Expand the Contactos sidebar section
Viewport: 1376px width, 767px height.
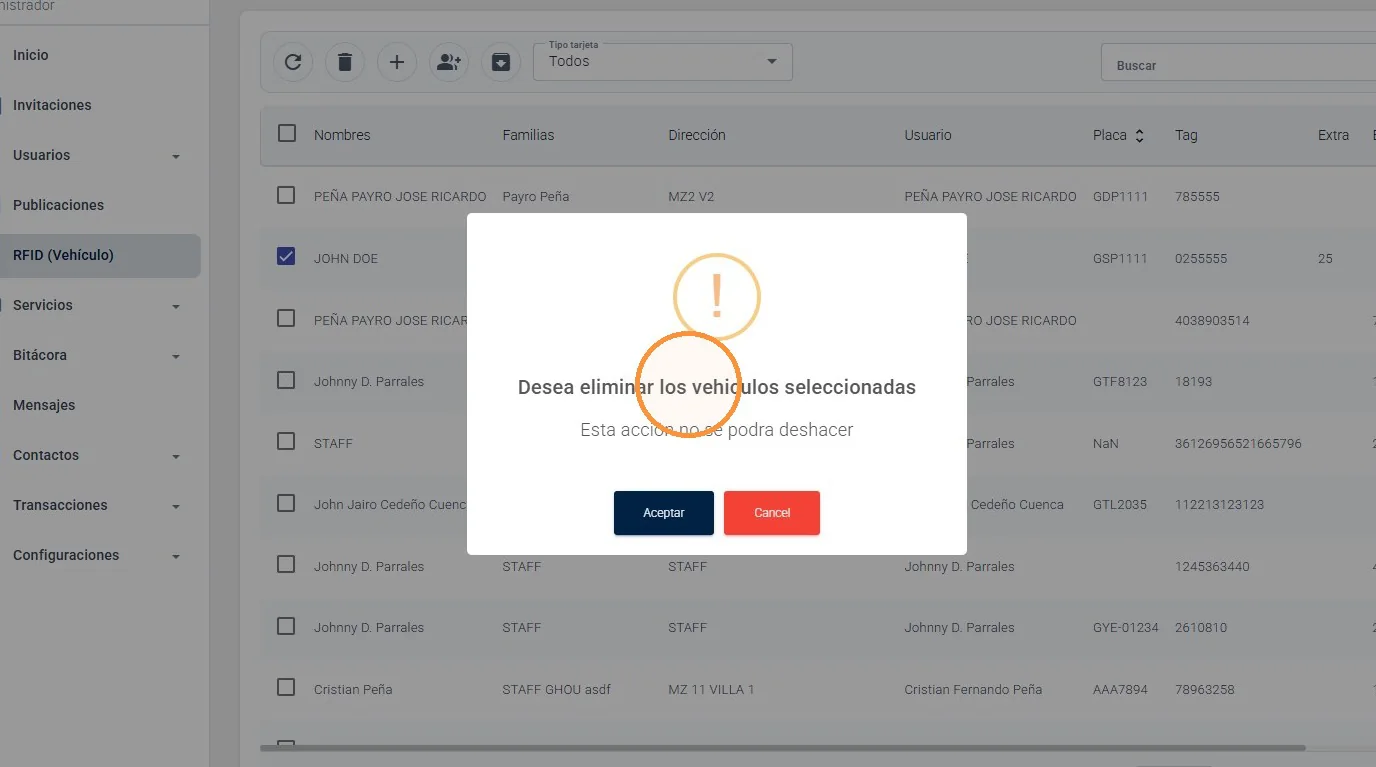176,456
